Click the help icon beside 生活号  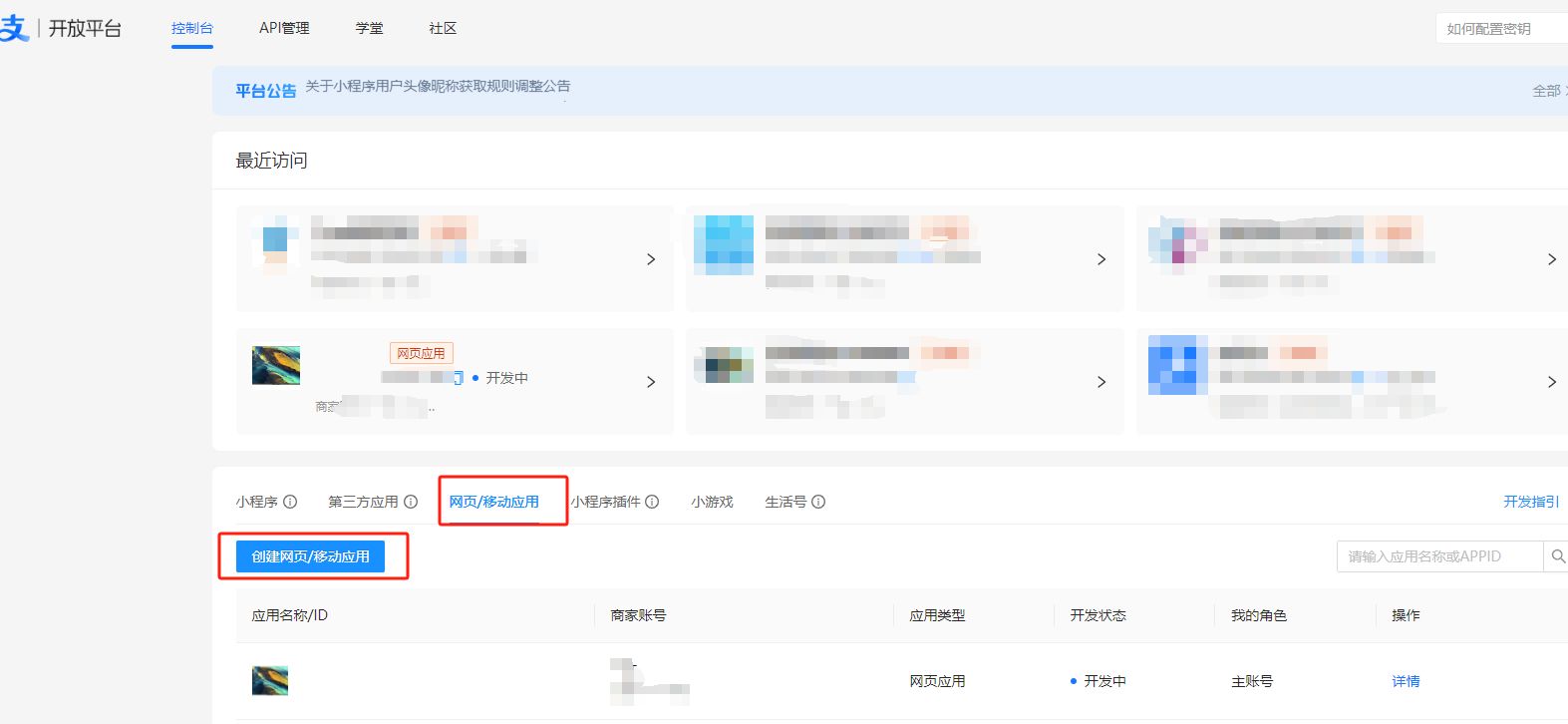pyautogui.click(x=818, y=502)
